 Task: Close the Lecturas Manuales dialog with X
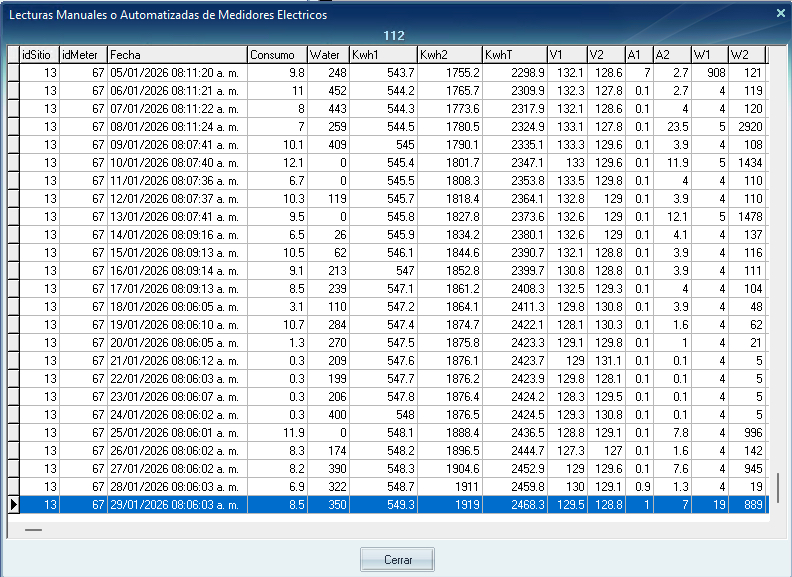[x=780, y=13]
